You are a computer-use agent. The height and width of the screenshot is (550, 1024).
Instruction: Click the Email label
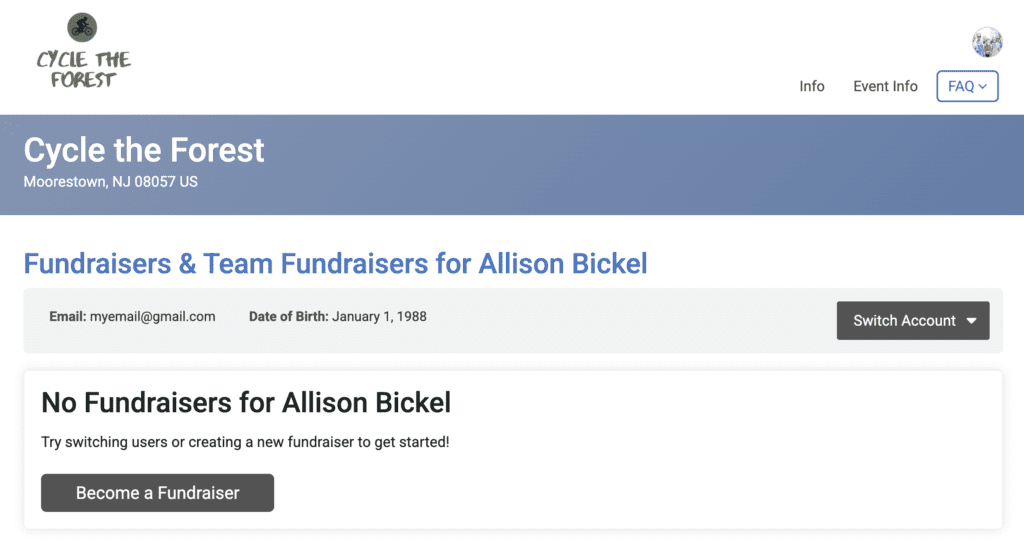click(67, 317)
